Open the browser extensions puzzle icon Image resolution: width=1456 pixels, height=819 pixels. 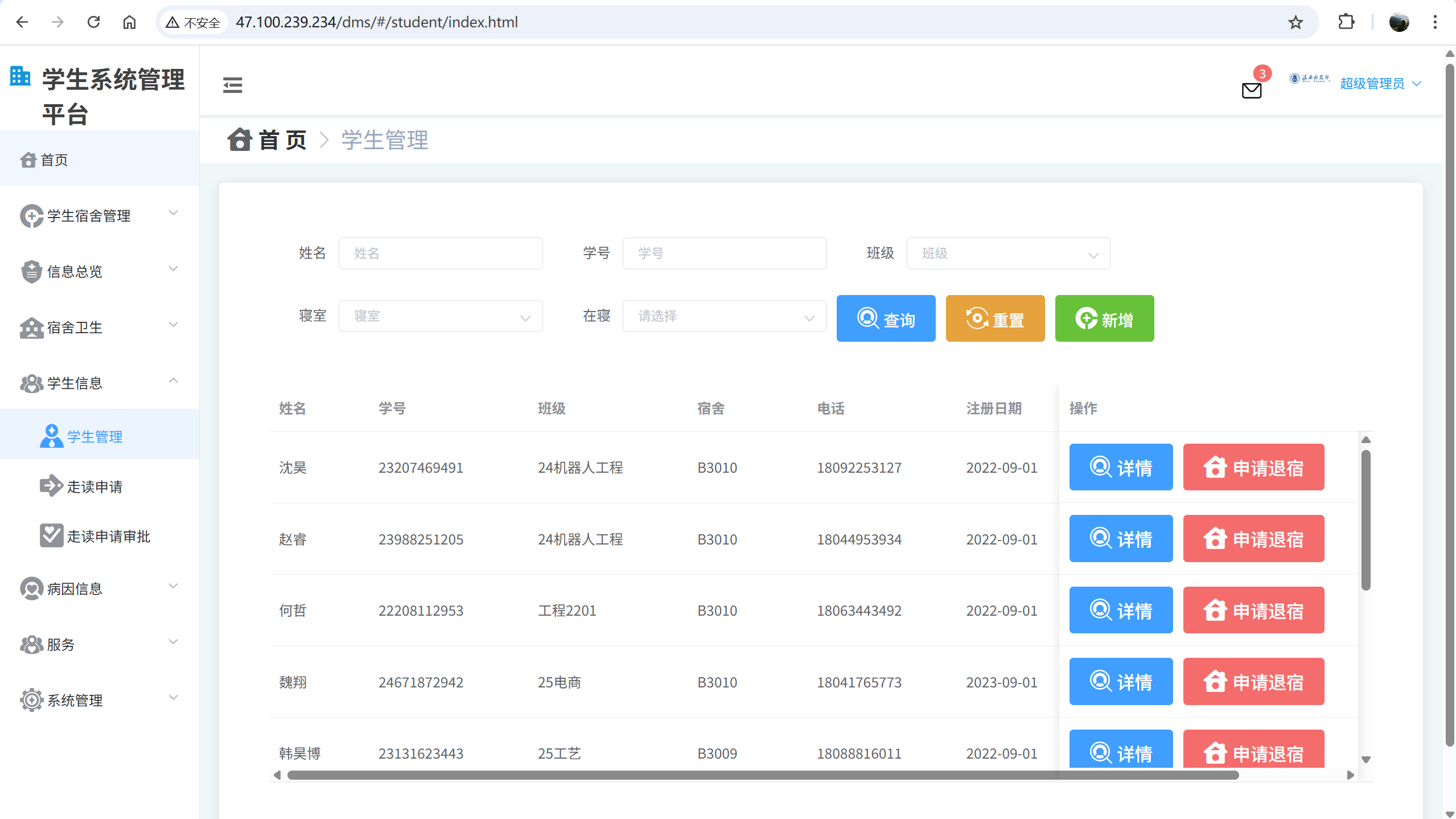pos(1346,22)
